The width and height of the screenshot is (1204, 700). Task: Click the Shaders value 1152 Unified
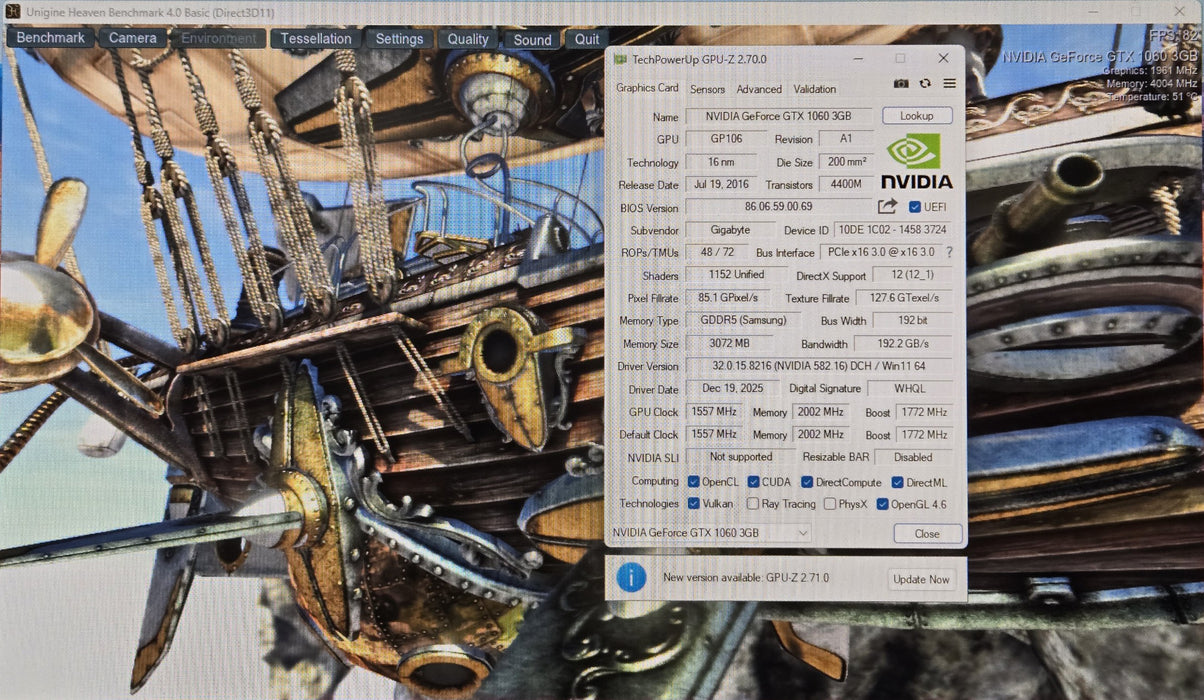tap(738, 275)
